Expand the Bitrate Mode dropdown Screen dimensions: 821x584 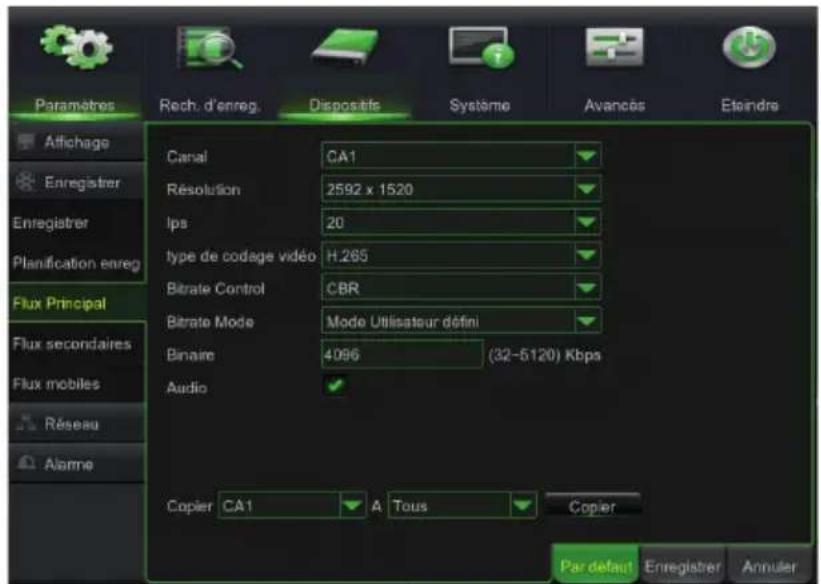(x=461, y=322)
